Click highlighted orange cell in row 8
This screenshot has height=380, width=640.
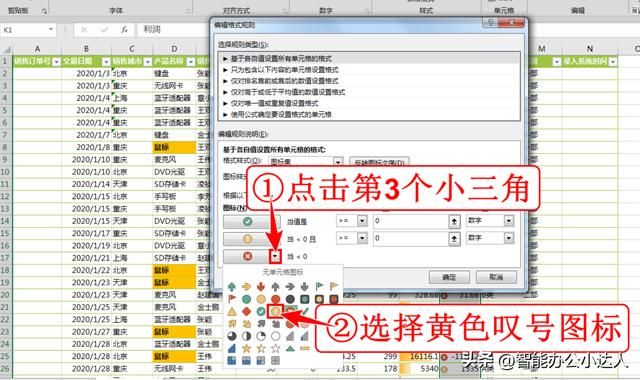tap(174, 147)
